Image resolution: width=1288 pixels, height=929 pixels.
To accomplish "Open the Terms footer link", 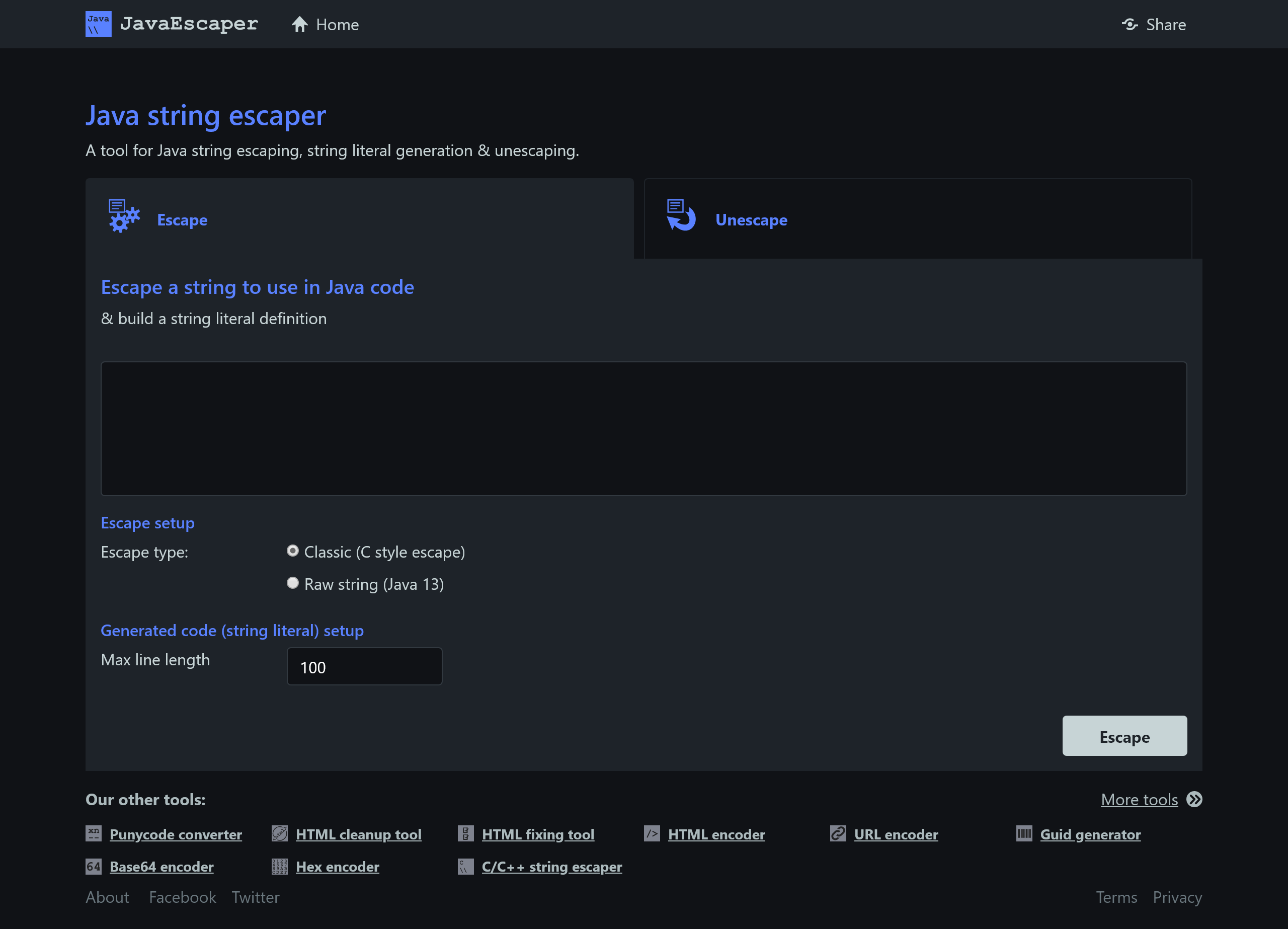I will pos(1116,897).
